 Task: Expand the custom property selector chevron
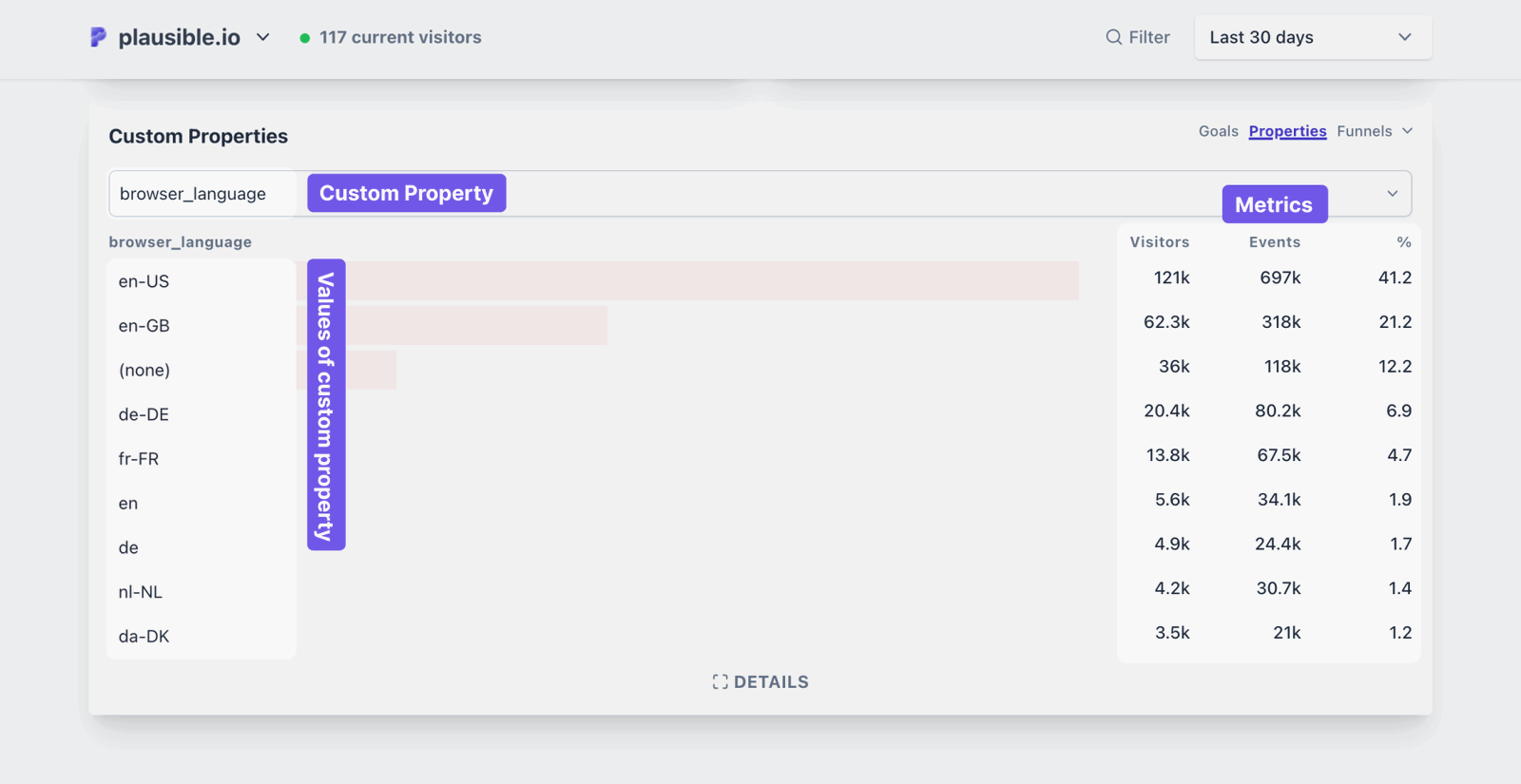[x=1392, y=194]
